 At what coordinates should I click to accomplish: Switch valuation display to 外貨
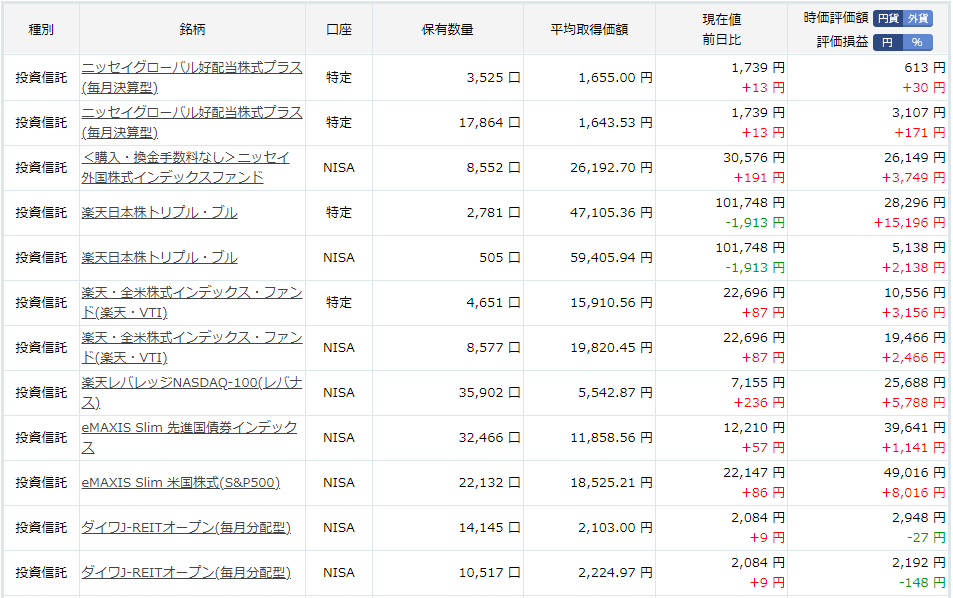[918, 18]
